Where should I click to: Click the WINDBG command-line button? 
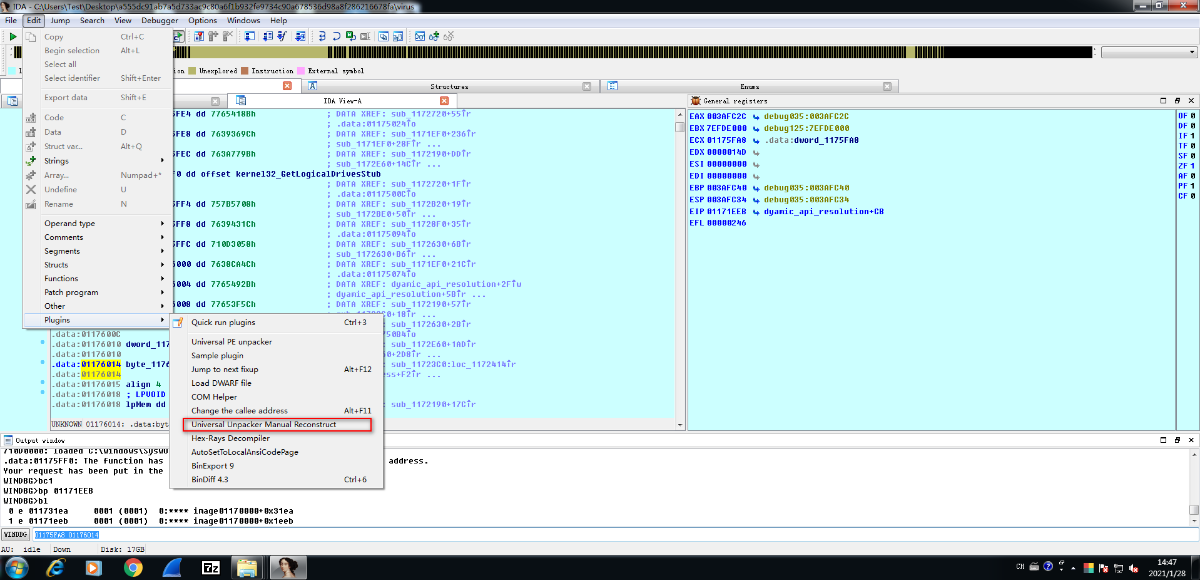(16, 535)
